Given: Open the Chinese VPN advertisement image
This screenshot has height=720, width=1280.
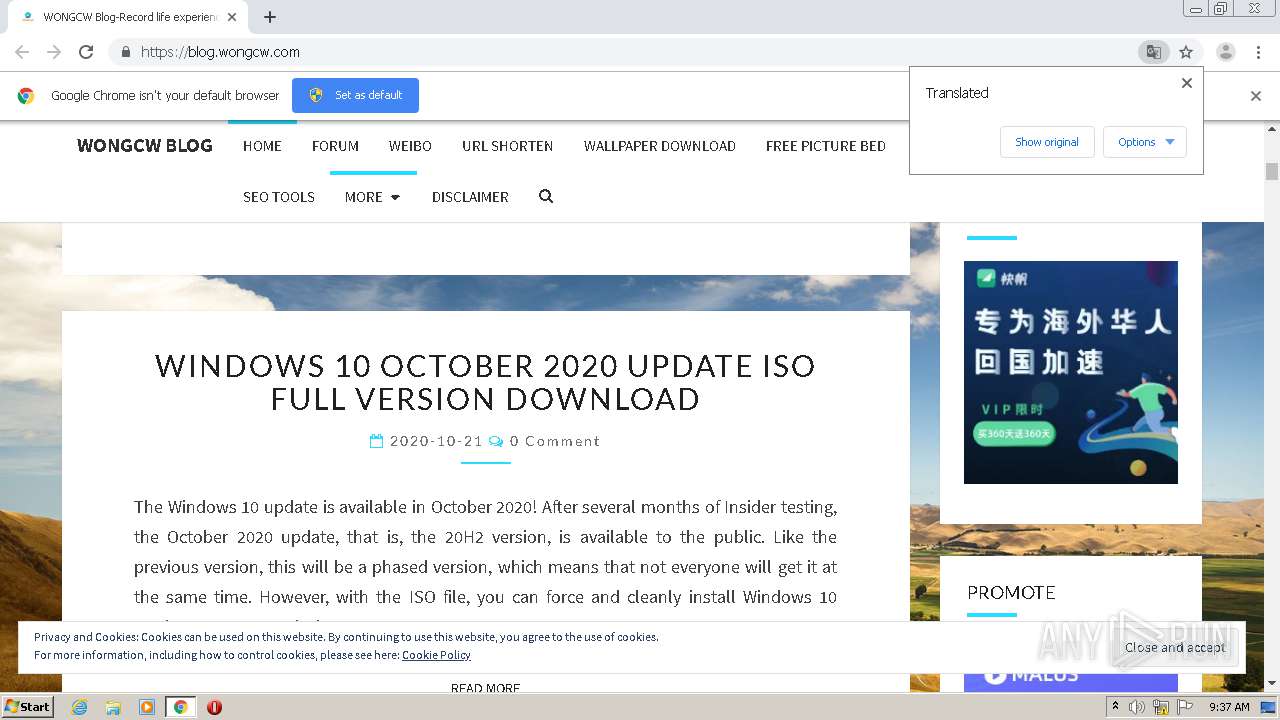Looking at the screenshot, I should [x=1071, y=372].
